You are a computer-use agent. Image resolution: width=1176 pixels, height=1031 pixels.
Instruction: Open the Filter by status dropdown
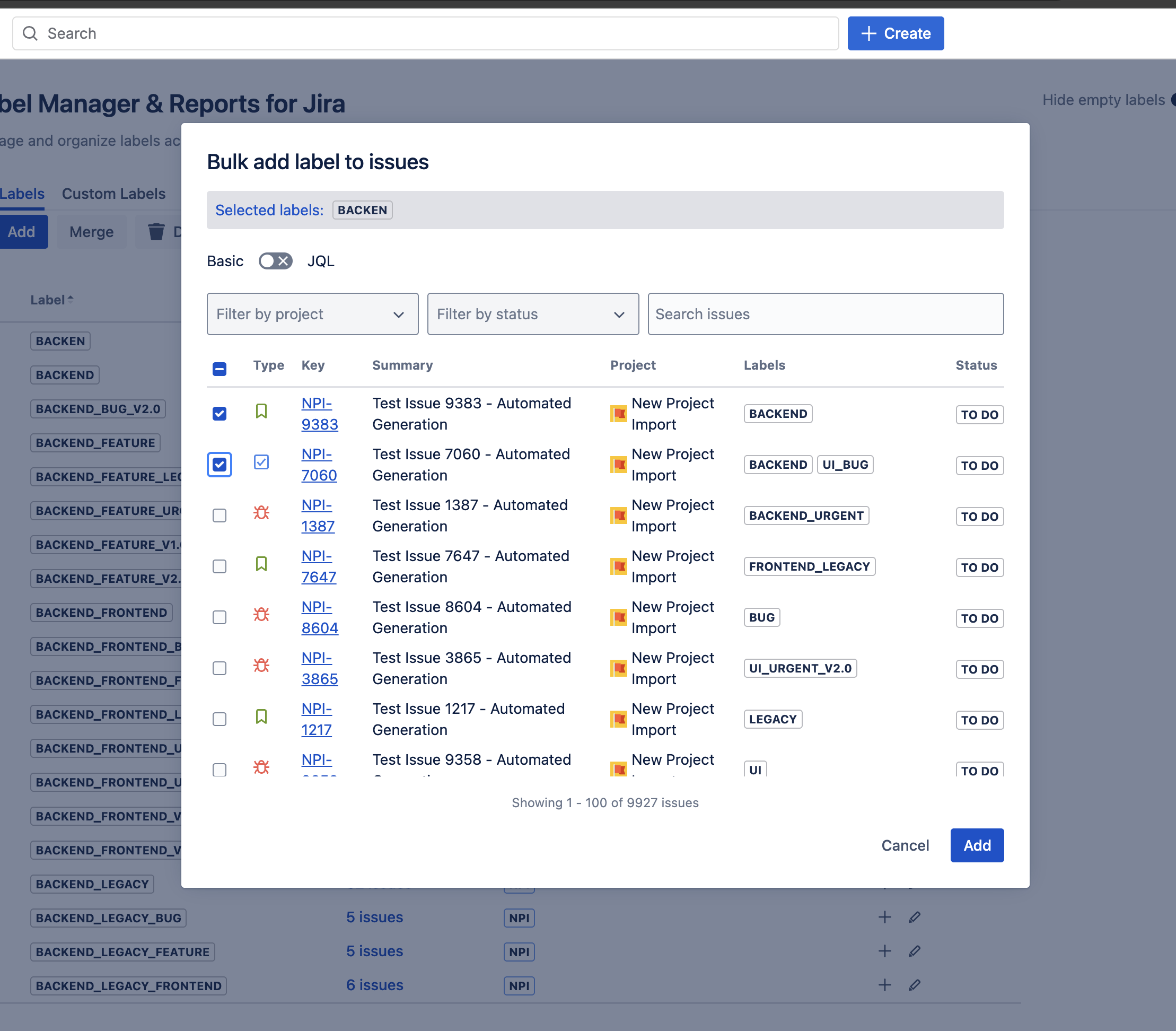click(x=532, y=313)
